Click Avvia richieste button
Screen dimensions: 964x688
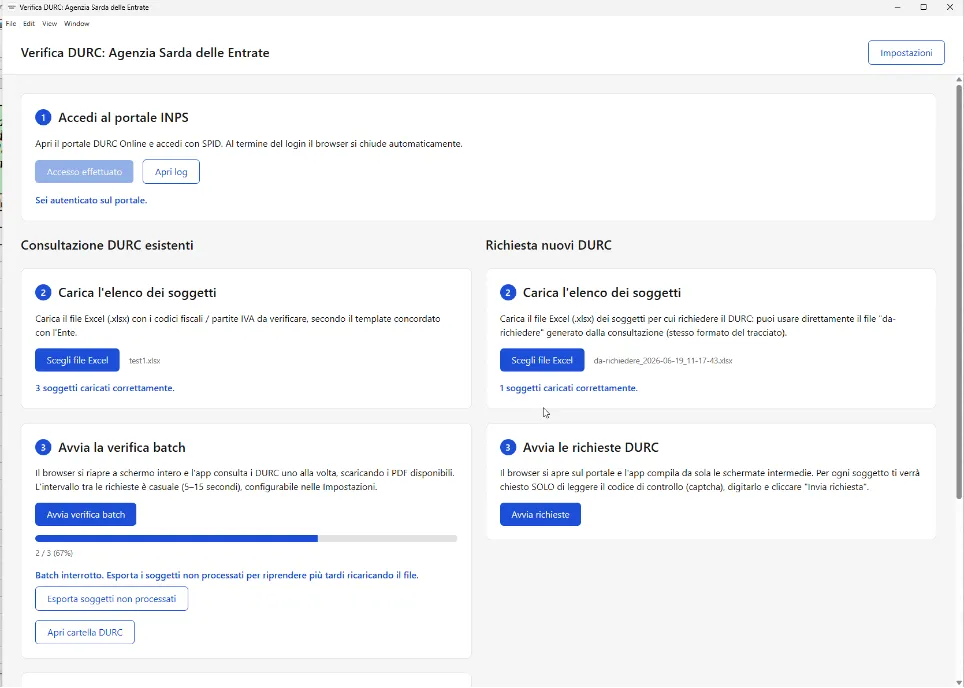coord(540,515)
